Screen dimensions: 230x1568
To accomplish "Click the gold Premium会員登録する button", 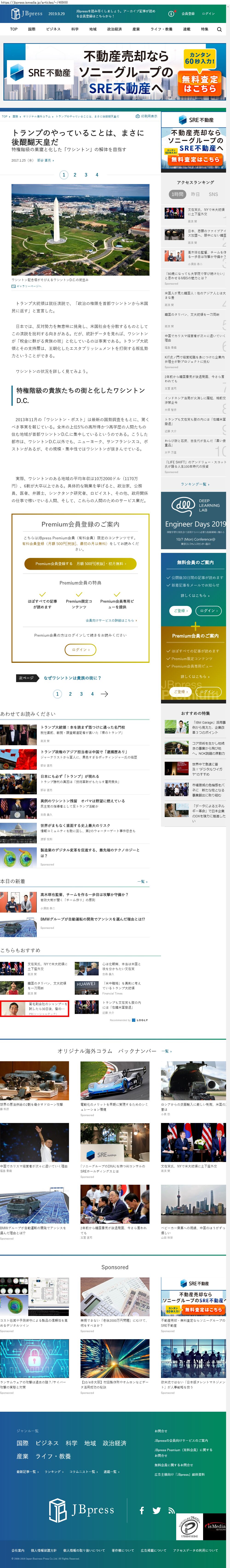I will click(x=80, y=564).
